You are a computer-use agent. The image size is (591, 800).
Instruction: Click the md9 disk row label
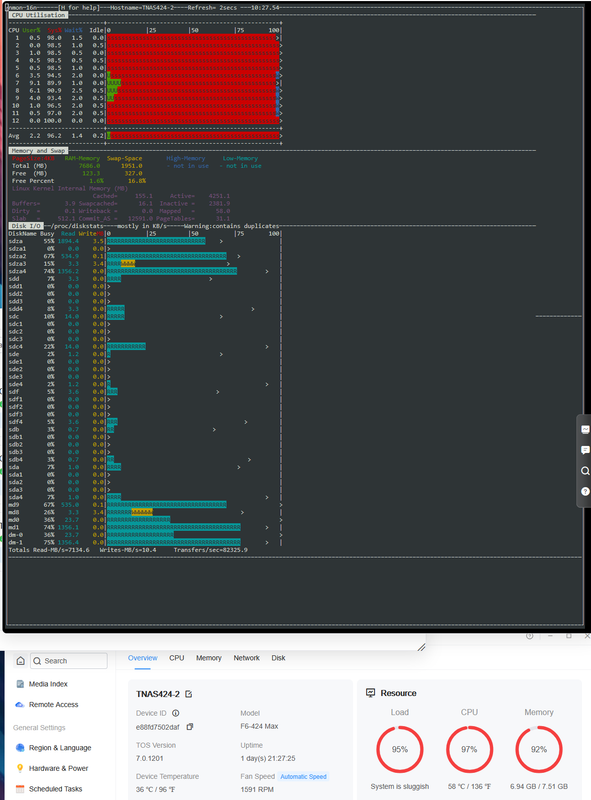(14, 505)
